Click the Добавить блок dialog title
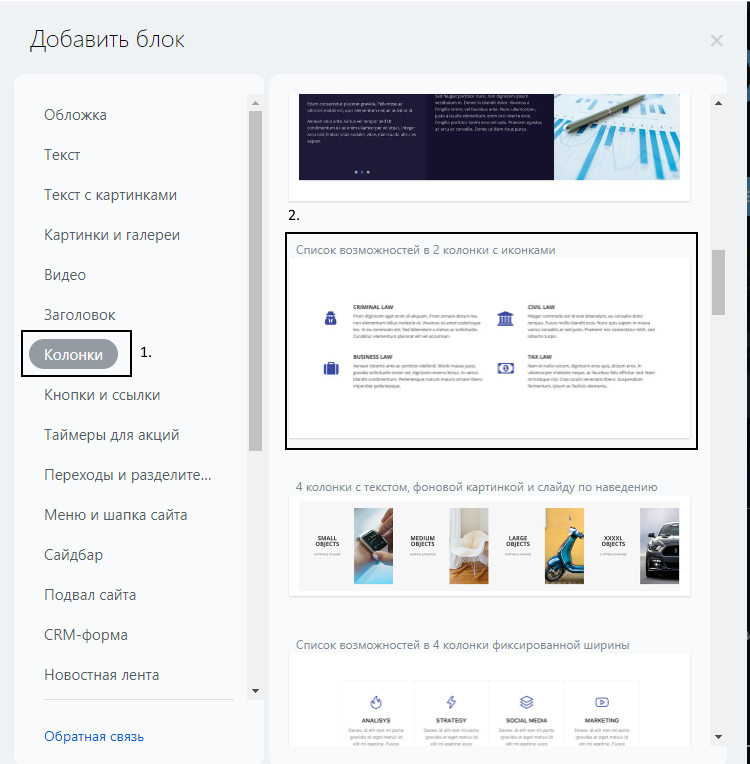The height and width of the screenshot is (764, 750). (x=107, y=39)
